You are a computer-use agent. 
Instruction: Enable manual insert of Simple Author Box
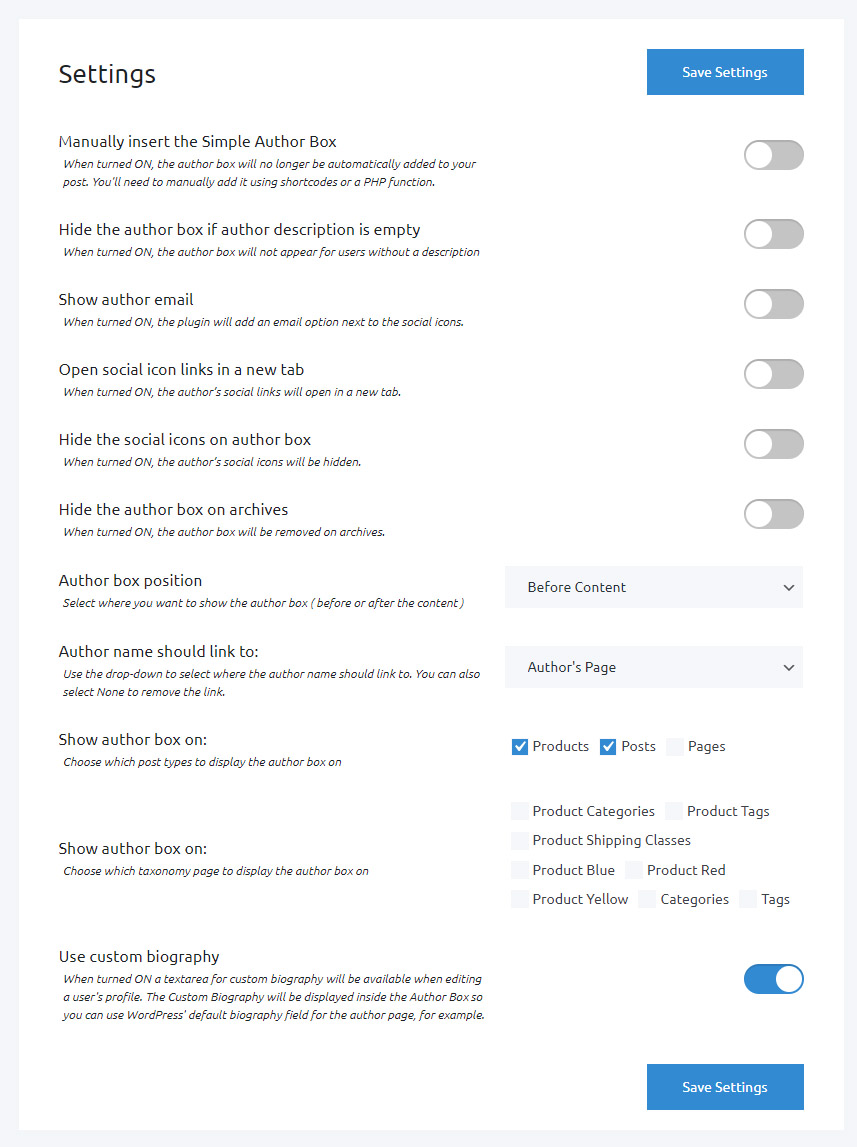[773, 155]
